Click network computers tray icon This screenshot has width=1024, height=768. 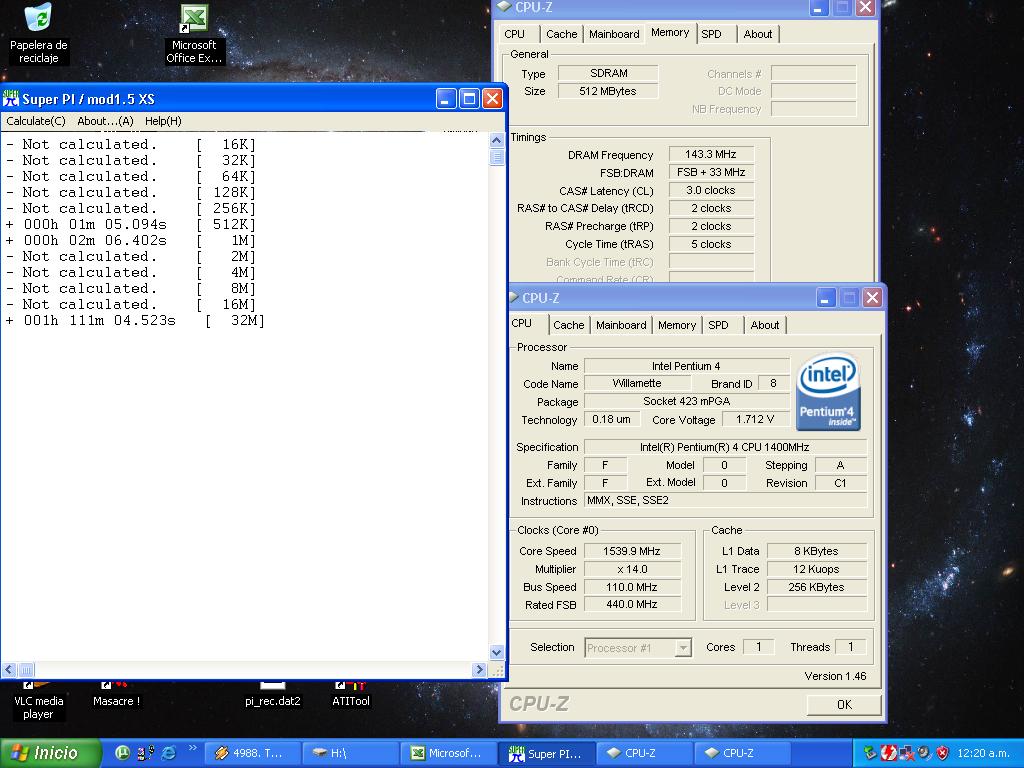[x=906, y=753]
